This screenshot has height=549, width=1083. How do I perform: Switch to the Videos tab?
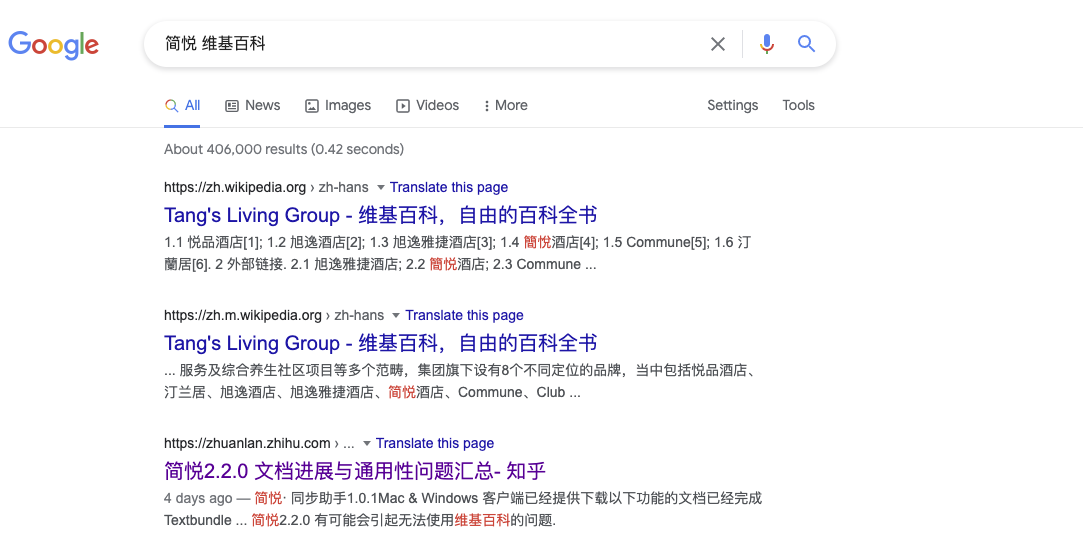pos(427,106)
